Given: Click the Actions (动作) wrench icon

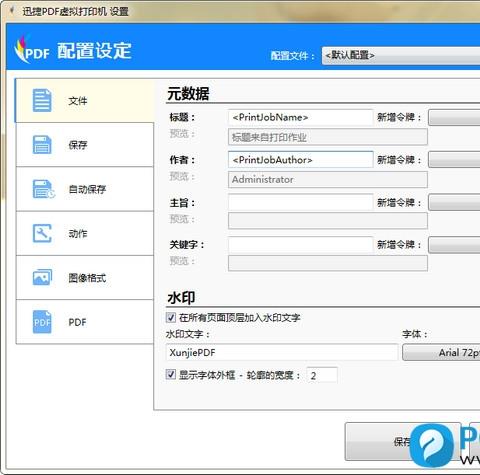Looking at the screenshot, I should pos(42,233).
